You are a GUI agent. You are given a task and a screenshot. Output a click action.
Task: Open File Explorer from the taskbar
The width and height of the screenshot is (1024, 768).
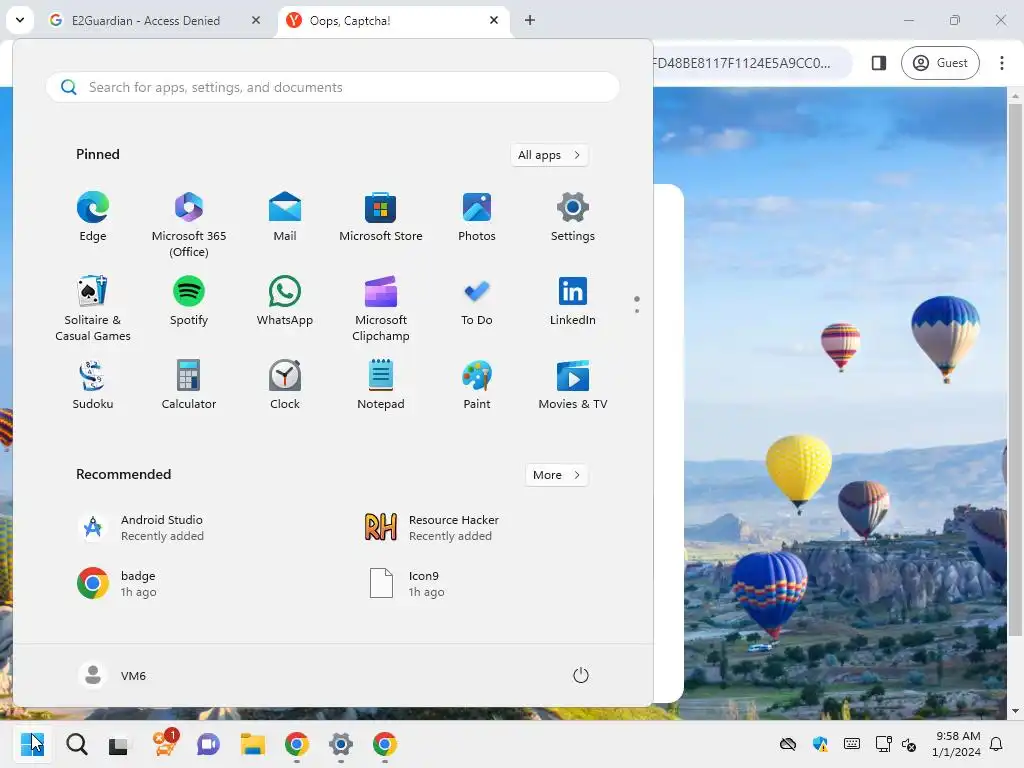click(x=252, y=744)
